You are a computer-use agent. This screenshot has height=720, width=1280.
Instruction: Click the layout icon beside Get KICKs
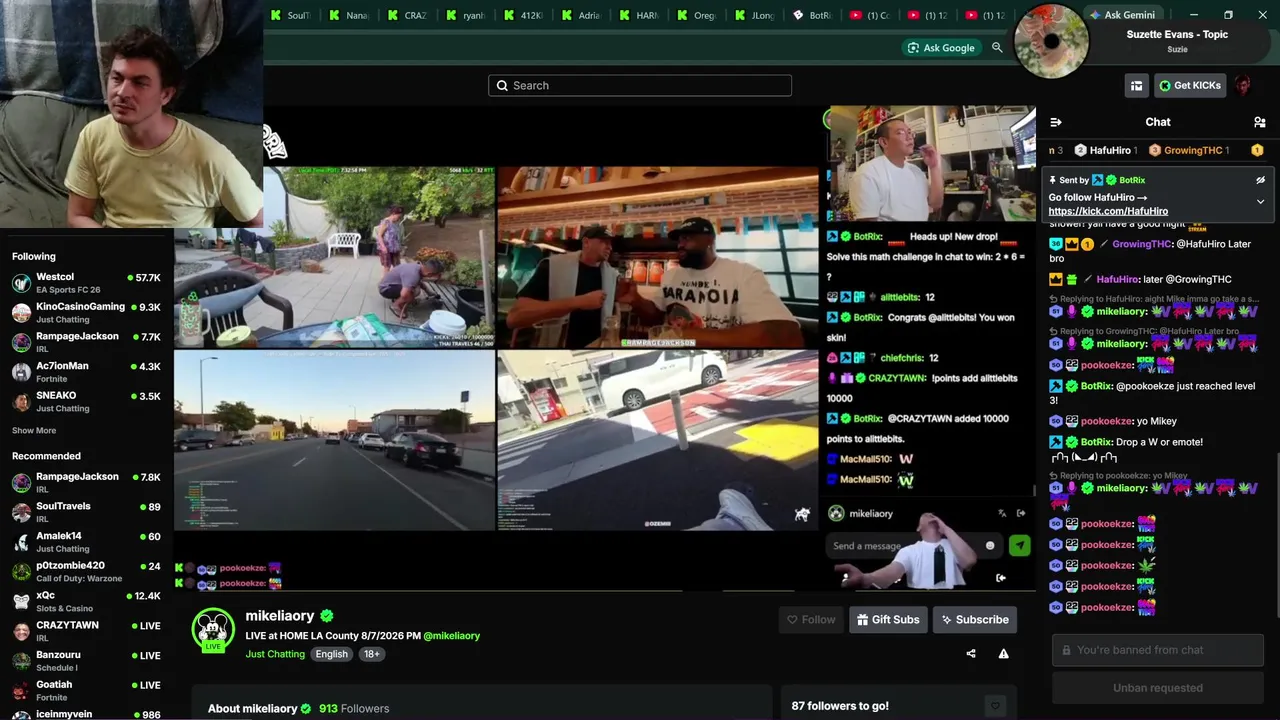pos(1136,86)
